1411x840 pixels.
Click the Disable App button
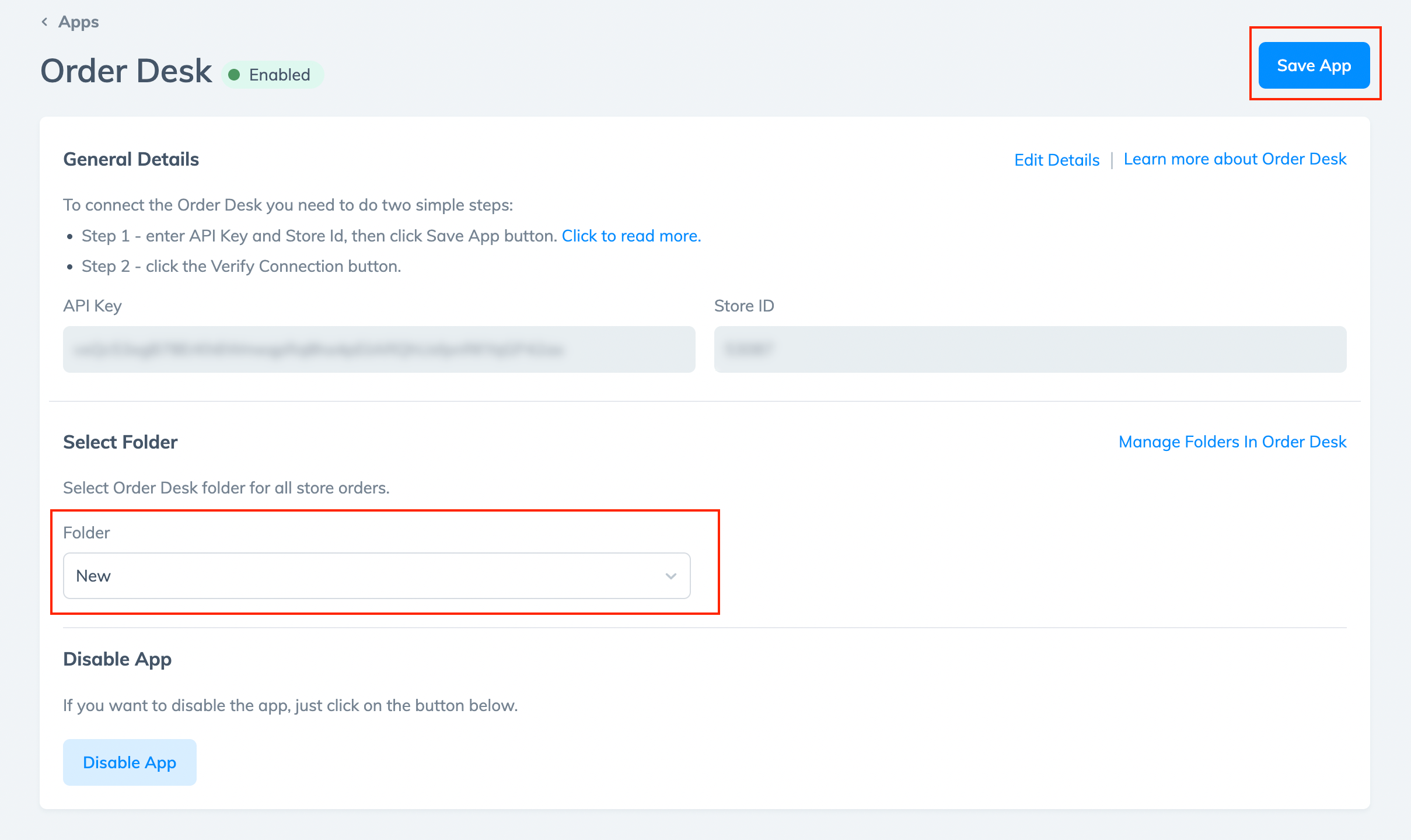click(129, 762)
